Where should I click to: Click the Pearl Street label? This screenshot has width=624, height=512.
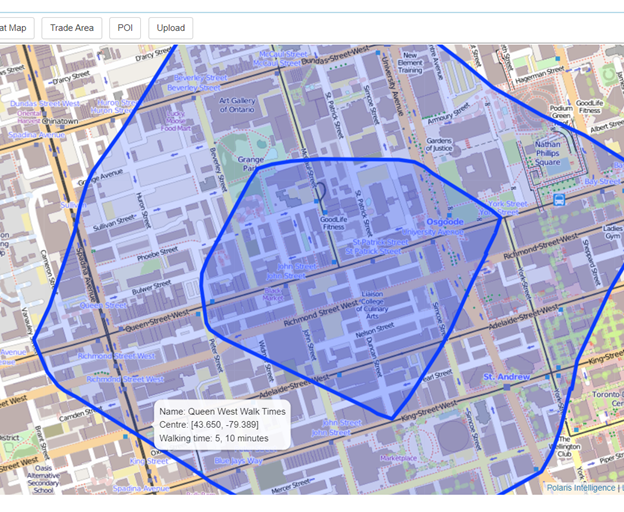click(x=437, y=375)
